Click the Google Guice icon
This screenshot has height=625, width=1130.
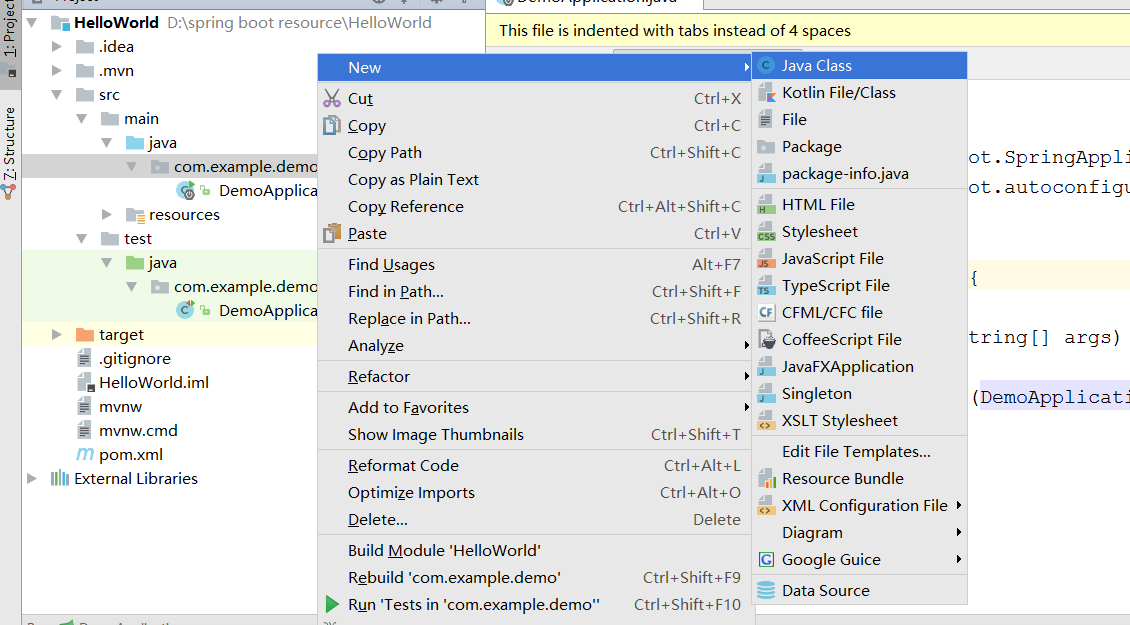coord(766,560)
